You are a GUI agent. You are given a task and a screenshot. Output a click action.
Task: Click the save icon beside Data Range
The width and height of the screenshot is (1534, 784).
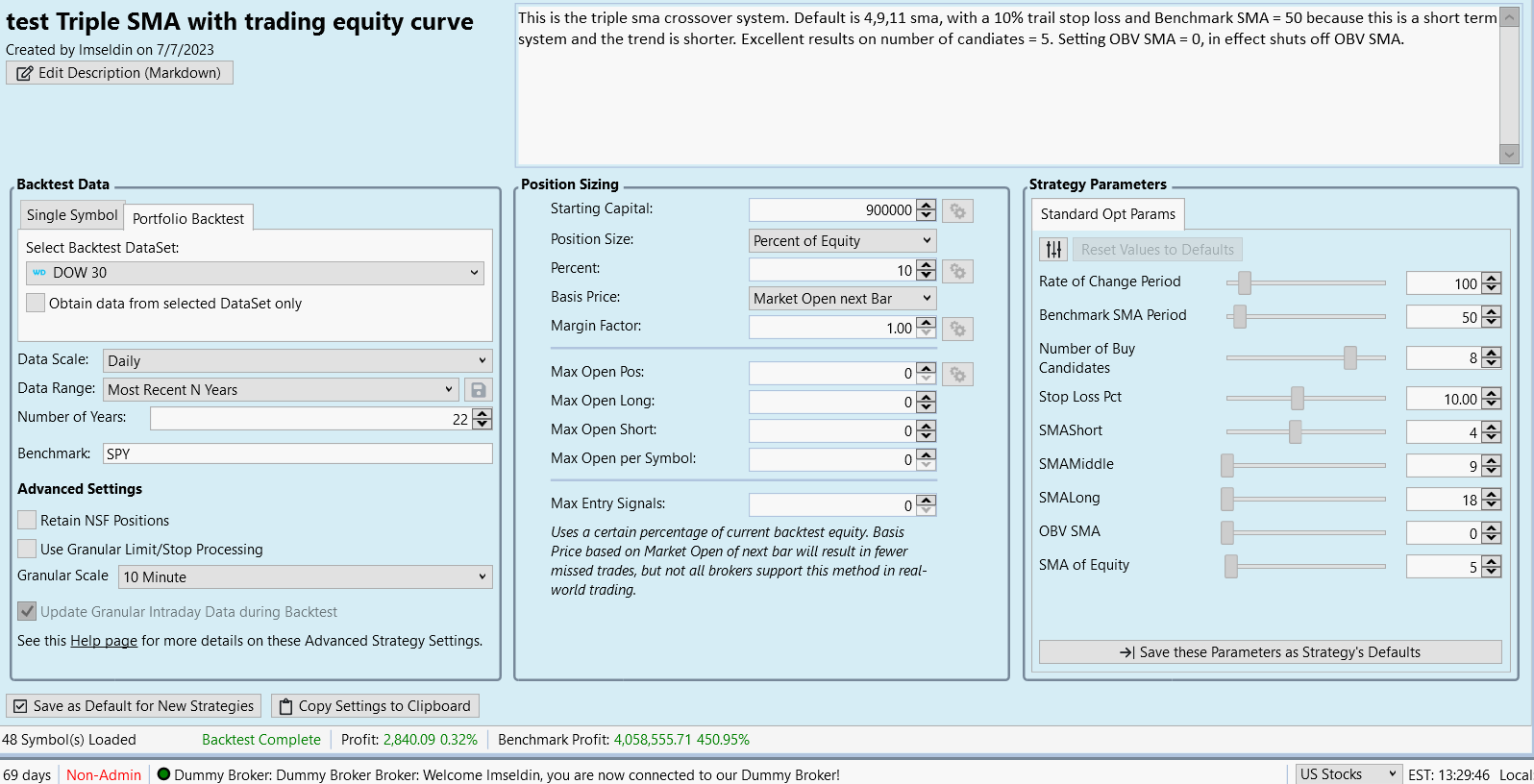[478, 390]
